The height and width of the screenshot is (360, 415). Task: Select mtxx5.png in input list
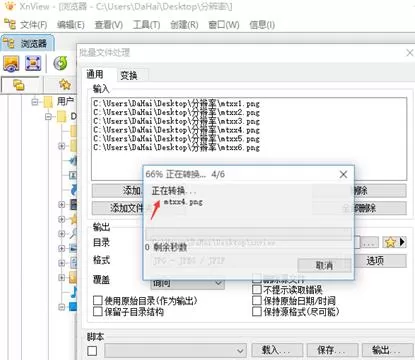(176, 138)
